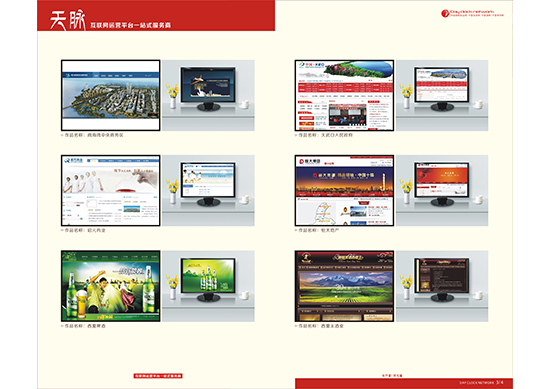Click the caption under the beer advertisement screenshot
This screenshot has width=550, height=389.
tap(83, 326)
